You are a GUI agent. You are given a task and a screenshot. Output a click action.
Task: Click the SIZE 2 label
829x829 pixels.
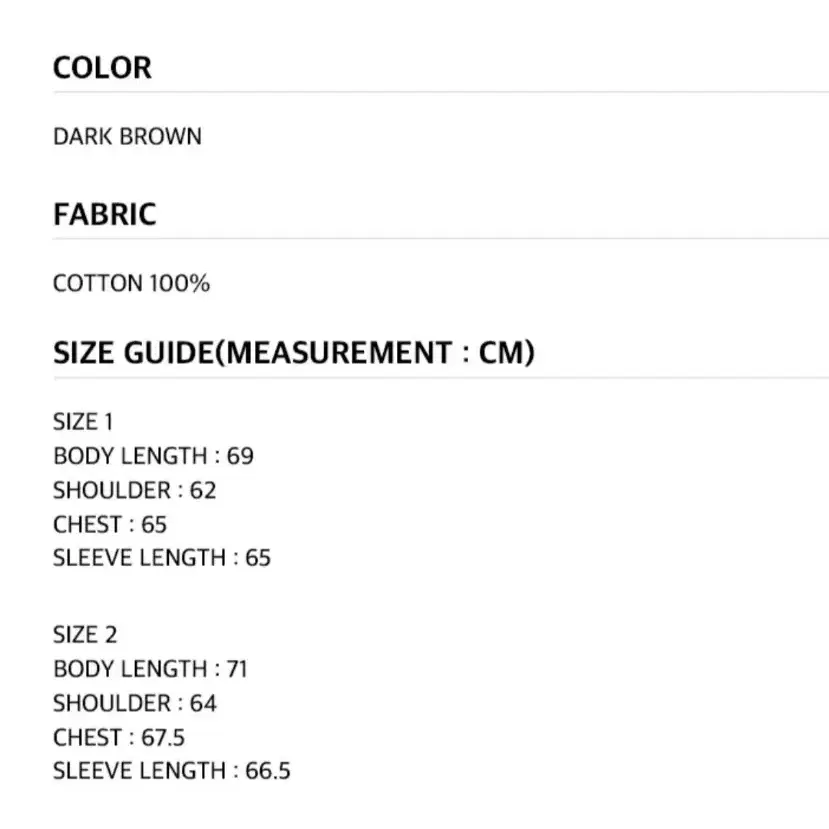(85, 634)
